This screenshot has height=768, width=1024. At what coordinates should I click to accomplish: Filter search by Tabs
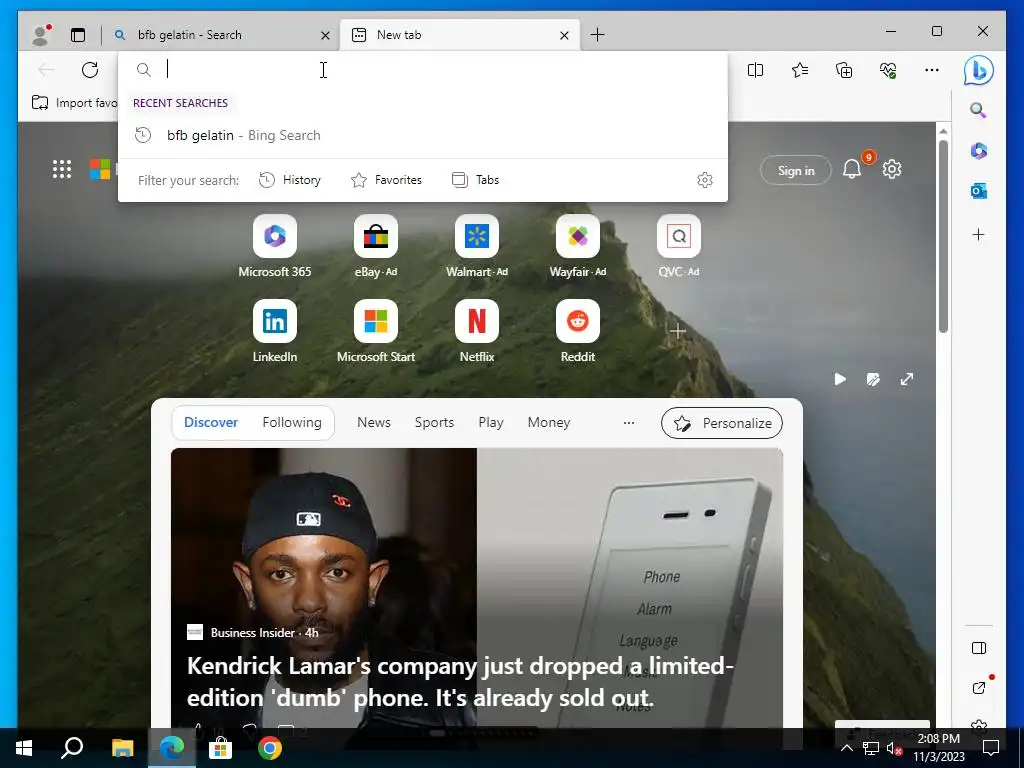(x=475, y=180)
